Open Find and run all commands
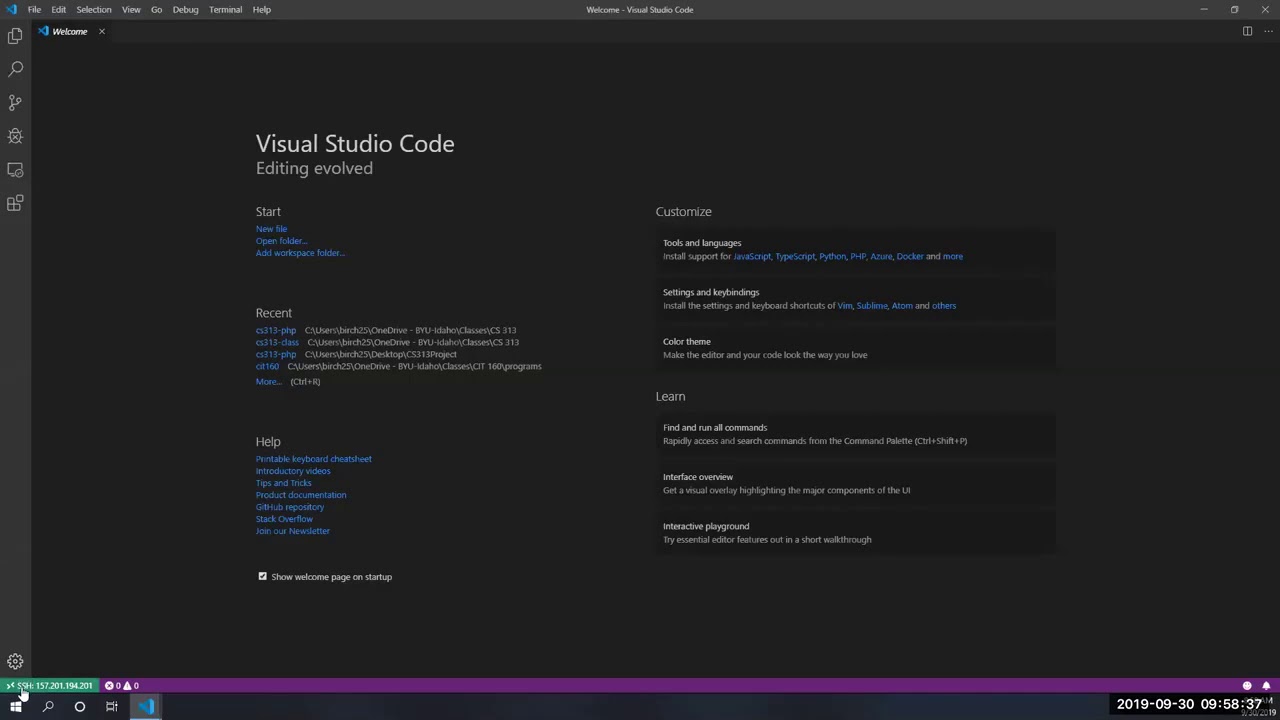Image resolution: width=1280 pixels, height=720 pixels. pos(856,434)
